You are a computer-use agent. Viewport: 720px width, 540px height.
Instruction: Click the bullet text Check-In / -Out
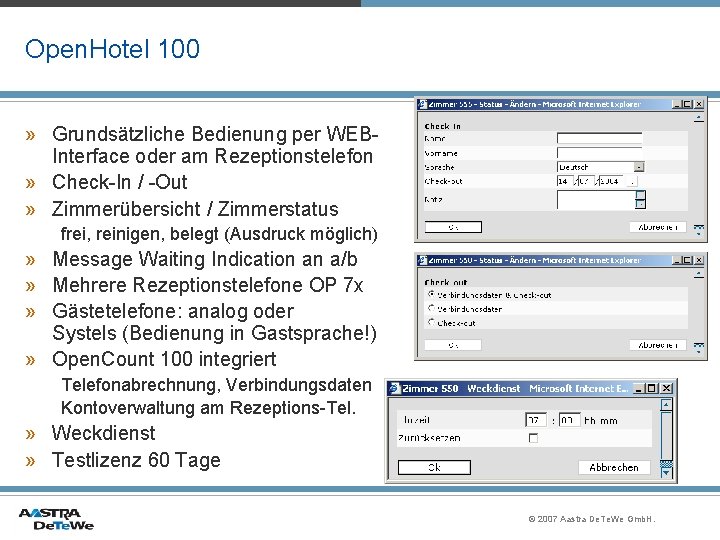[x=119, y=182]
